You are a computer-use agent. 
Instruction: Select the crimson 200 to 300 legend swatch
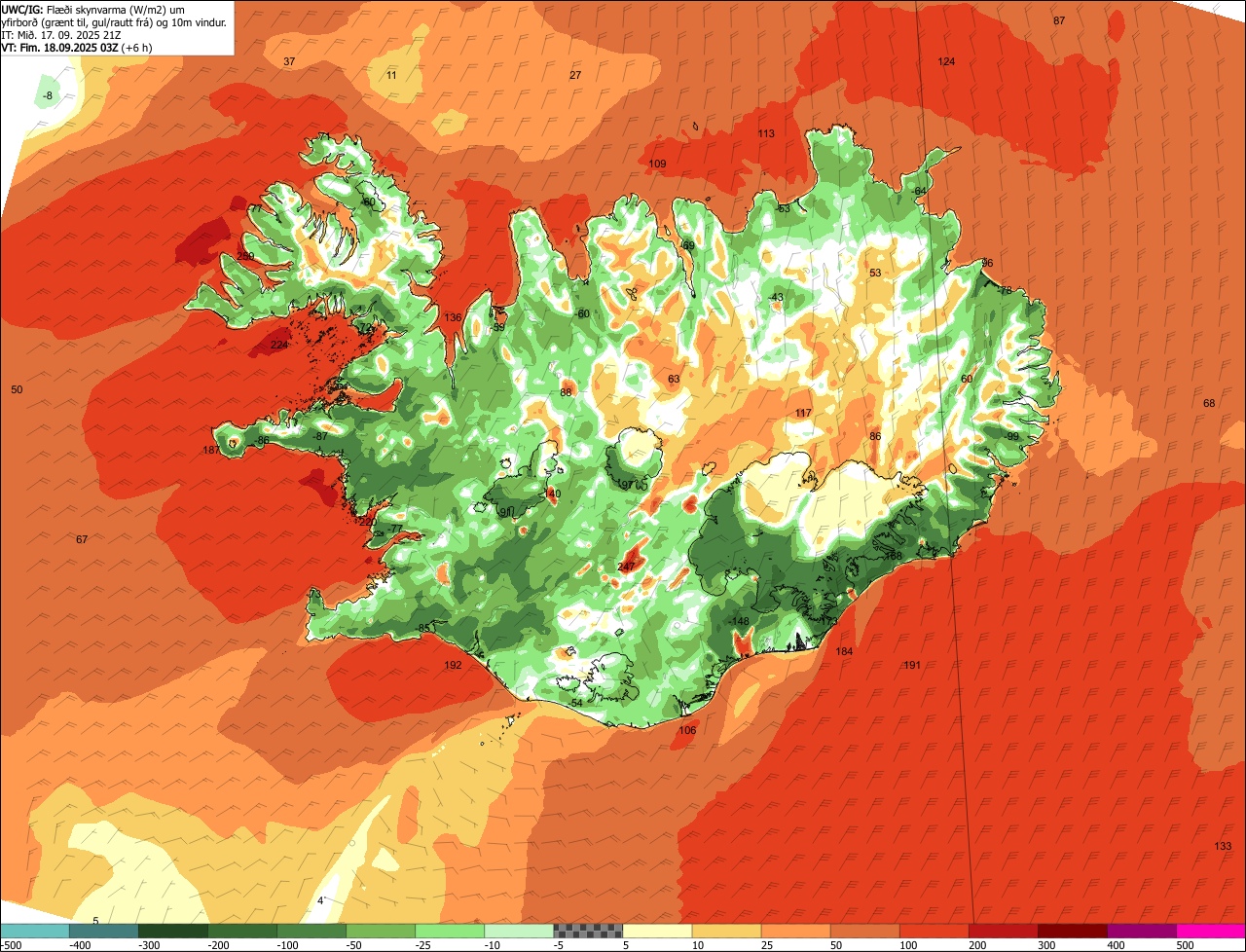tap(1004, 931)
